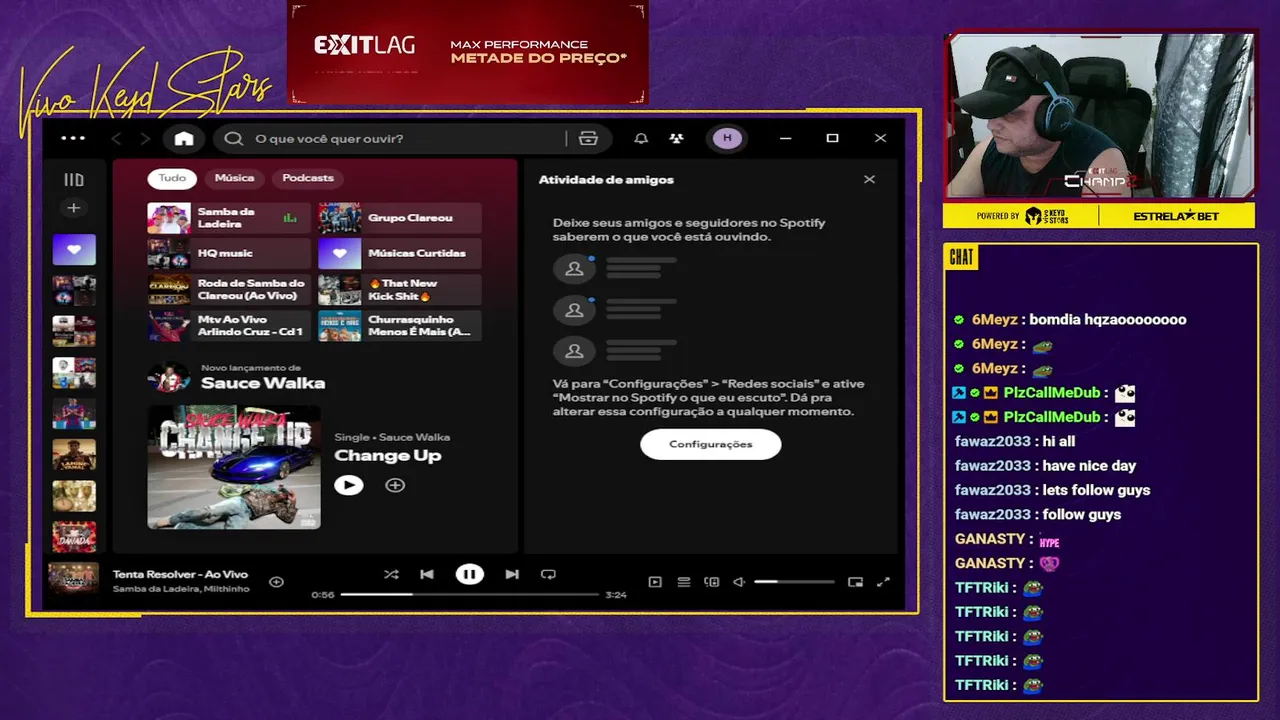
Task: Go forward with the right arrow
Action: [145, 138]
